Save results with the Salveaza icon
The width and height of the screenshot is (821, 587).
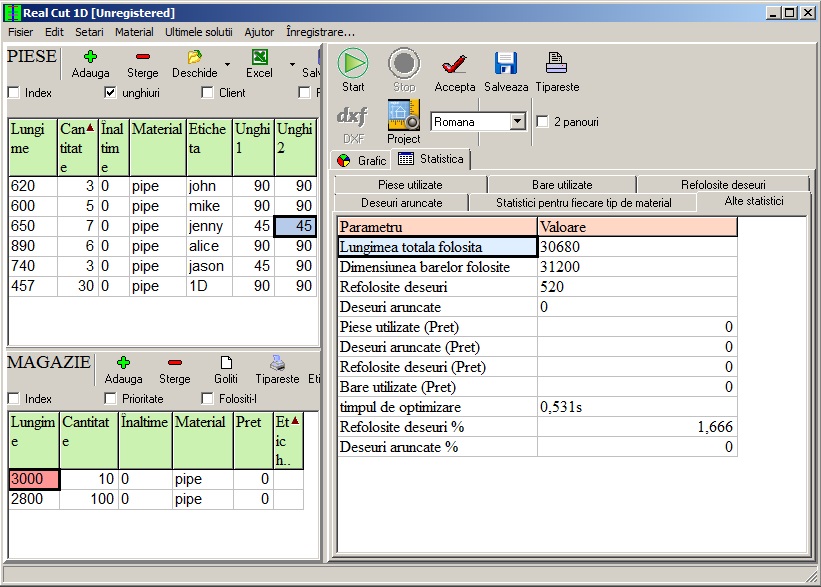[x=506, y=64]
